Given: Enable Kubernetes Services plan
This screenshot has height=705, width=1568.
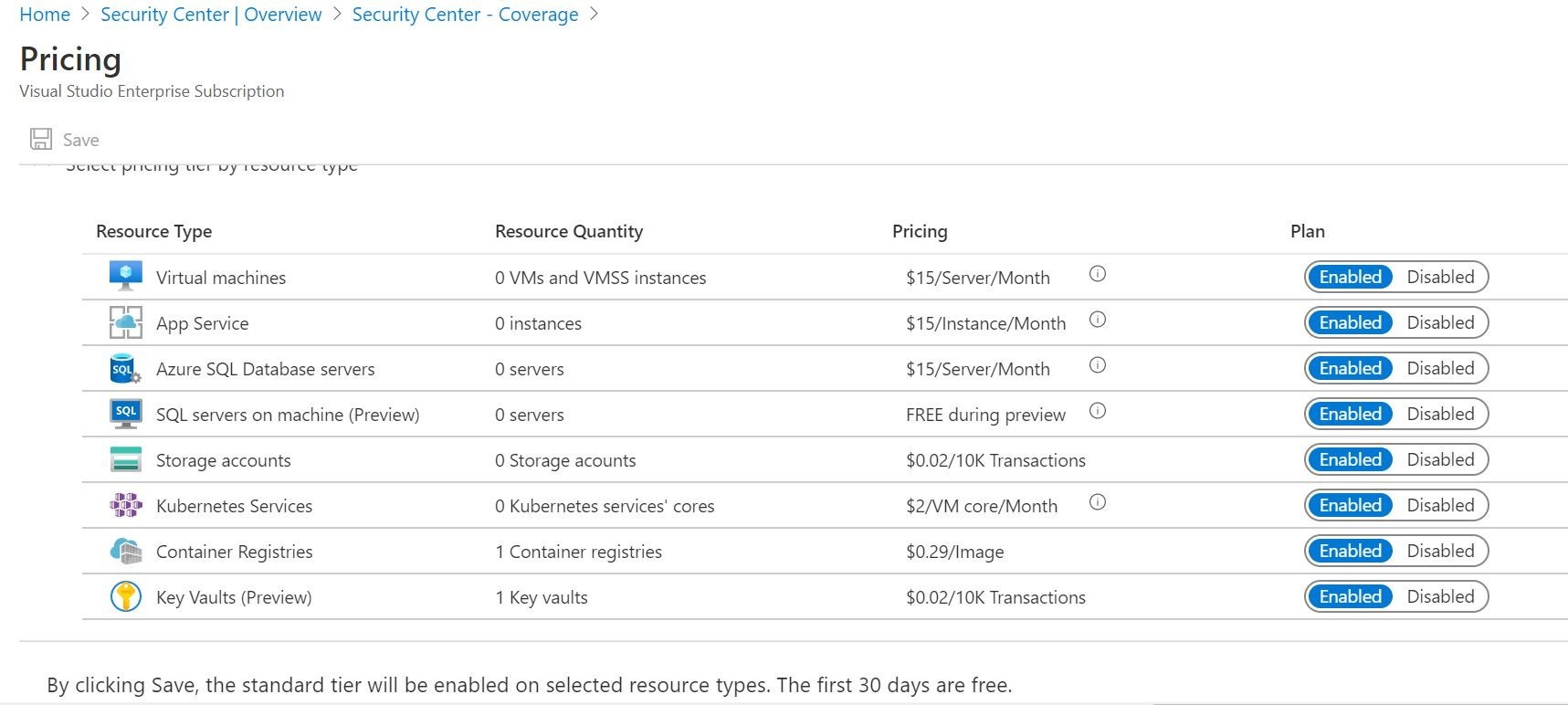Looking at the screenshot, I should tap(1350, 505).
